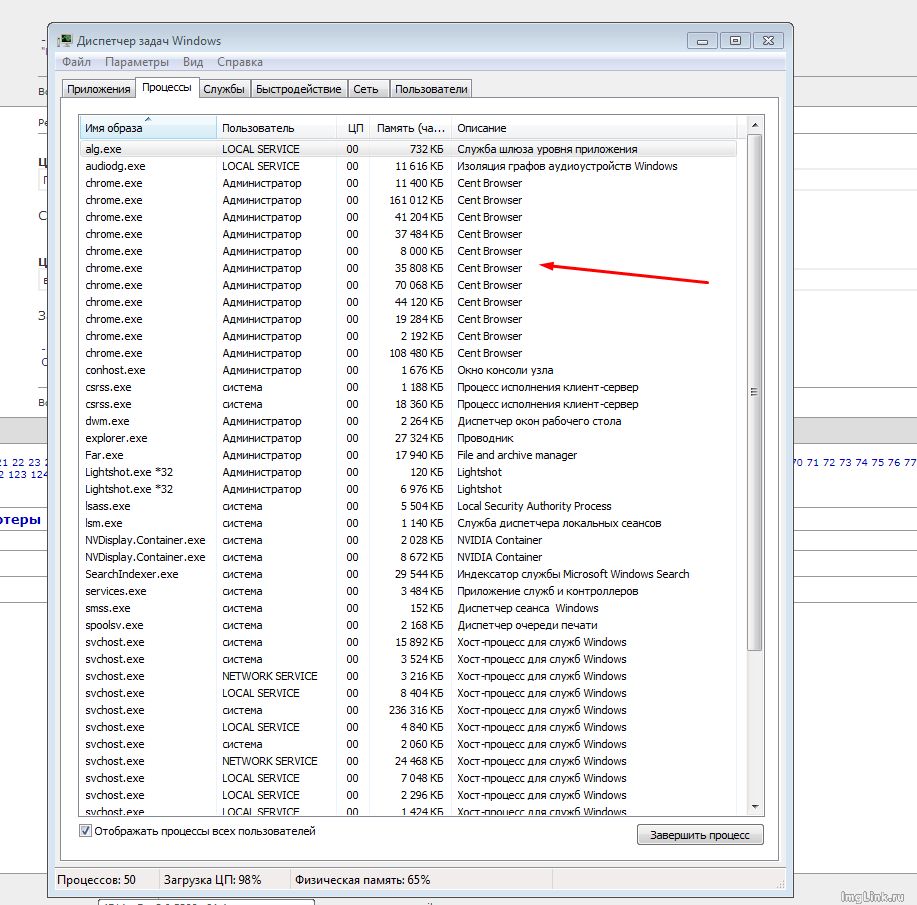Open the Файл menu
The height and width of the screenshot is (905, 917).
pyautogui.click(x=76, y=62)
